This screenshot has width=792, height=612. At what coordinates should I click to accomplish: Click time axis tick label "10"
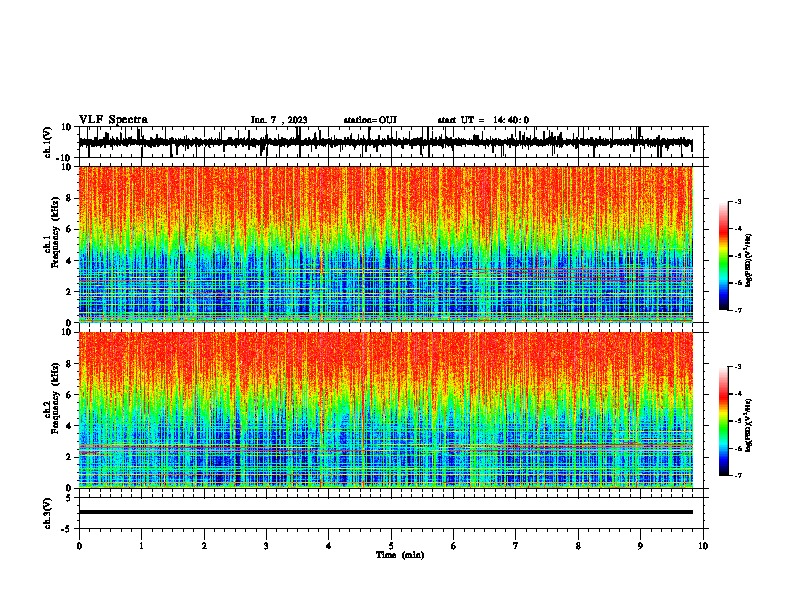(703, 546)
